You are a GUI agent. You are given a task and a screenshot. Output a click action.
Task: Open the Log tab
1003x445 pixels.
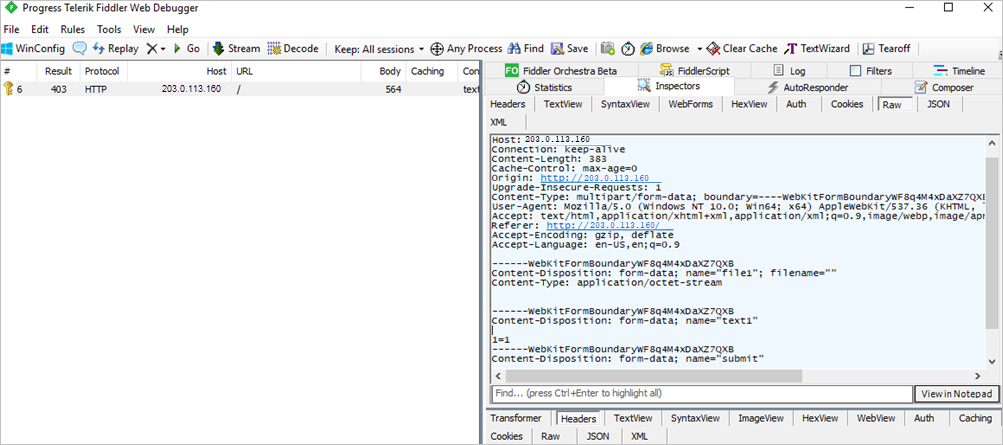click(x=789, y=71)
